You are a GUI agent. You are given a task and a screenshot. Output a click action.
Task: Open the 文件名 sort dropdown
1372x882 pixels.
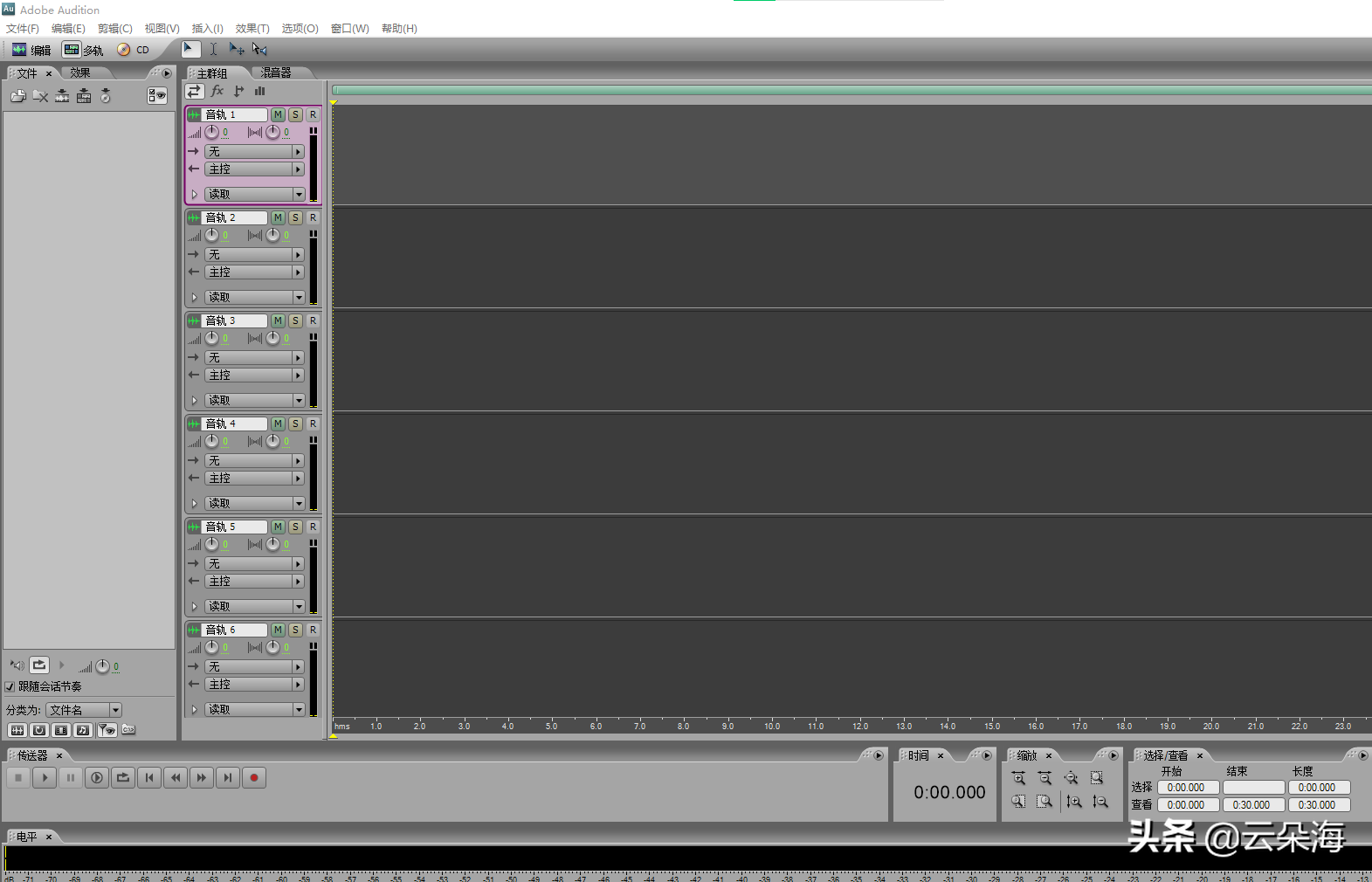115,710
